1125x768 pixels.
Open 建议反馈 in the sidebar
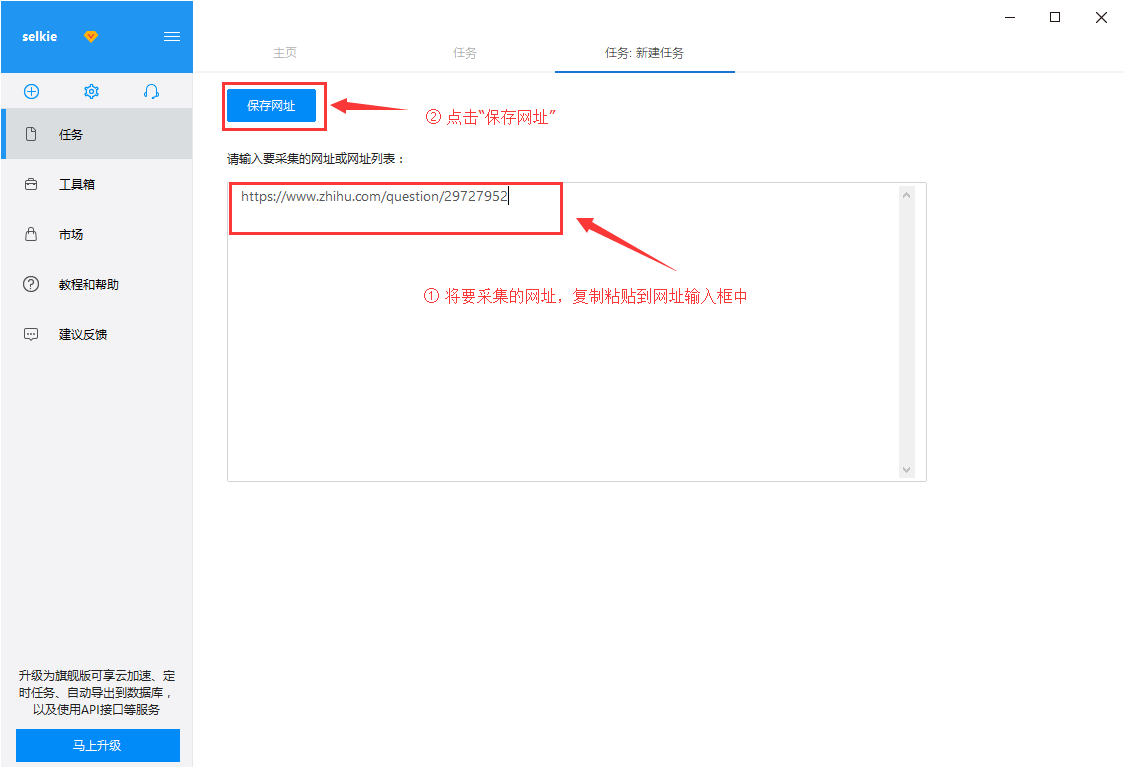97,334
